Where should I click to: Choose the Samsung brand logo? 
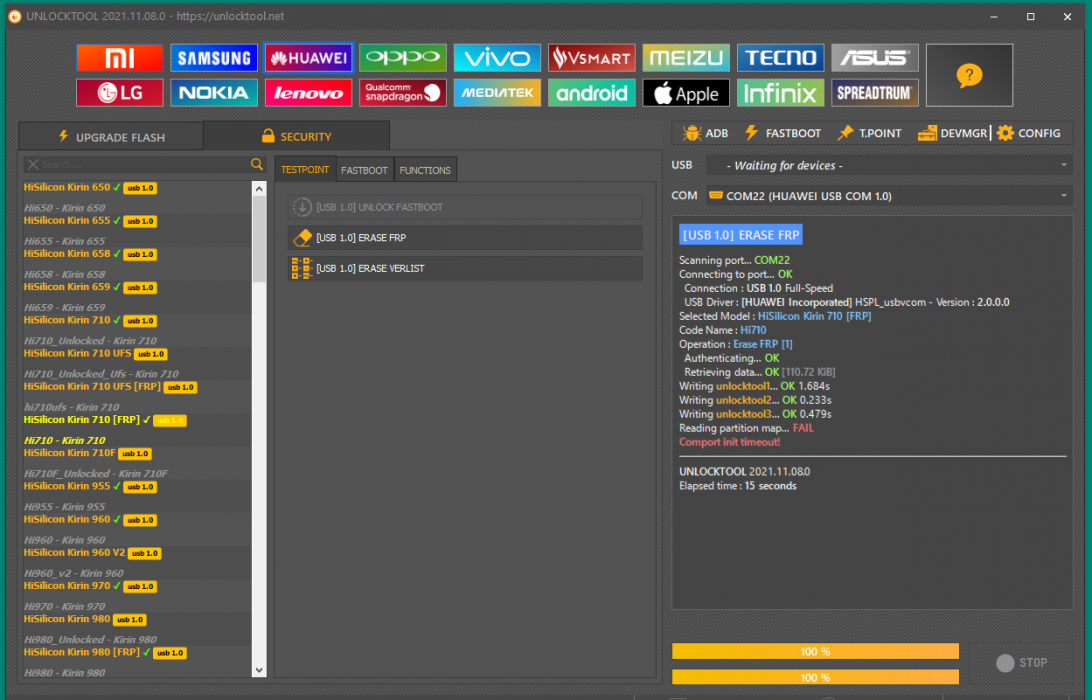point(214,58)
